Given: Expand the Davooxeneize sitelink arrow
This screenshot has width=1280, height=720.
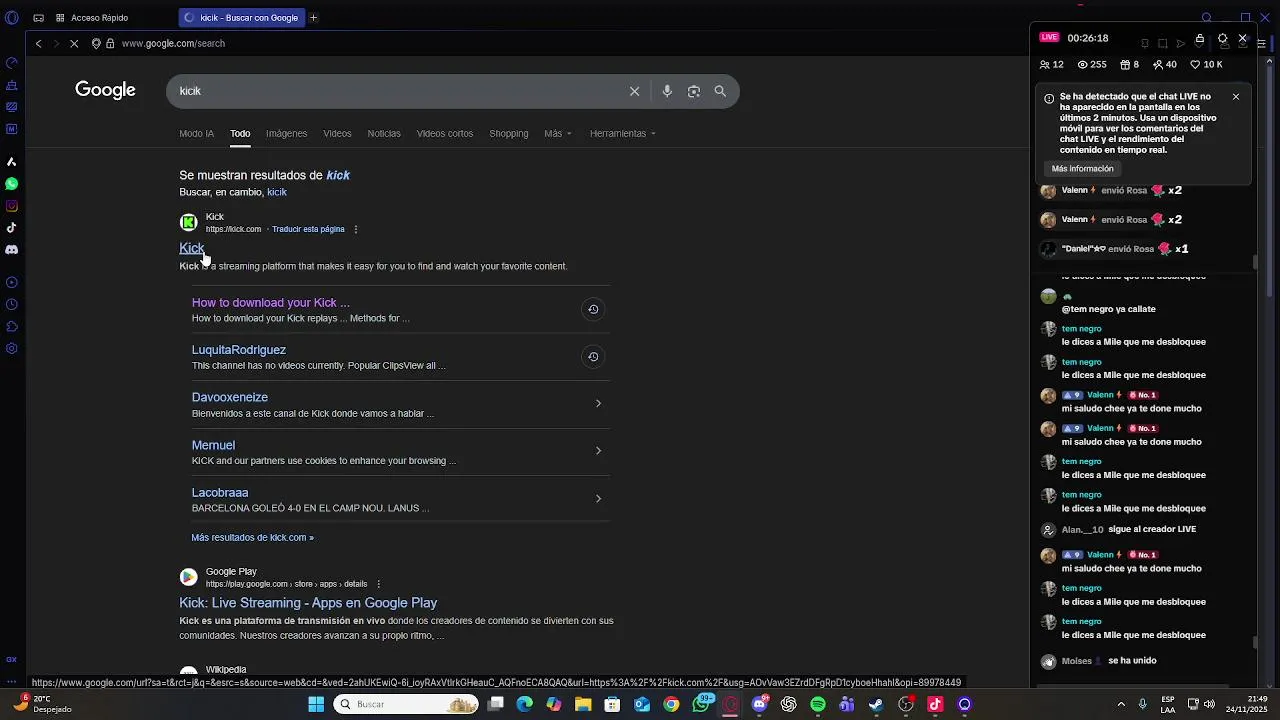Looking at the screenshot, I should (598, 404).
